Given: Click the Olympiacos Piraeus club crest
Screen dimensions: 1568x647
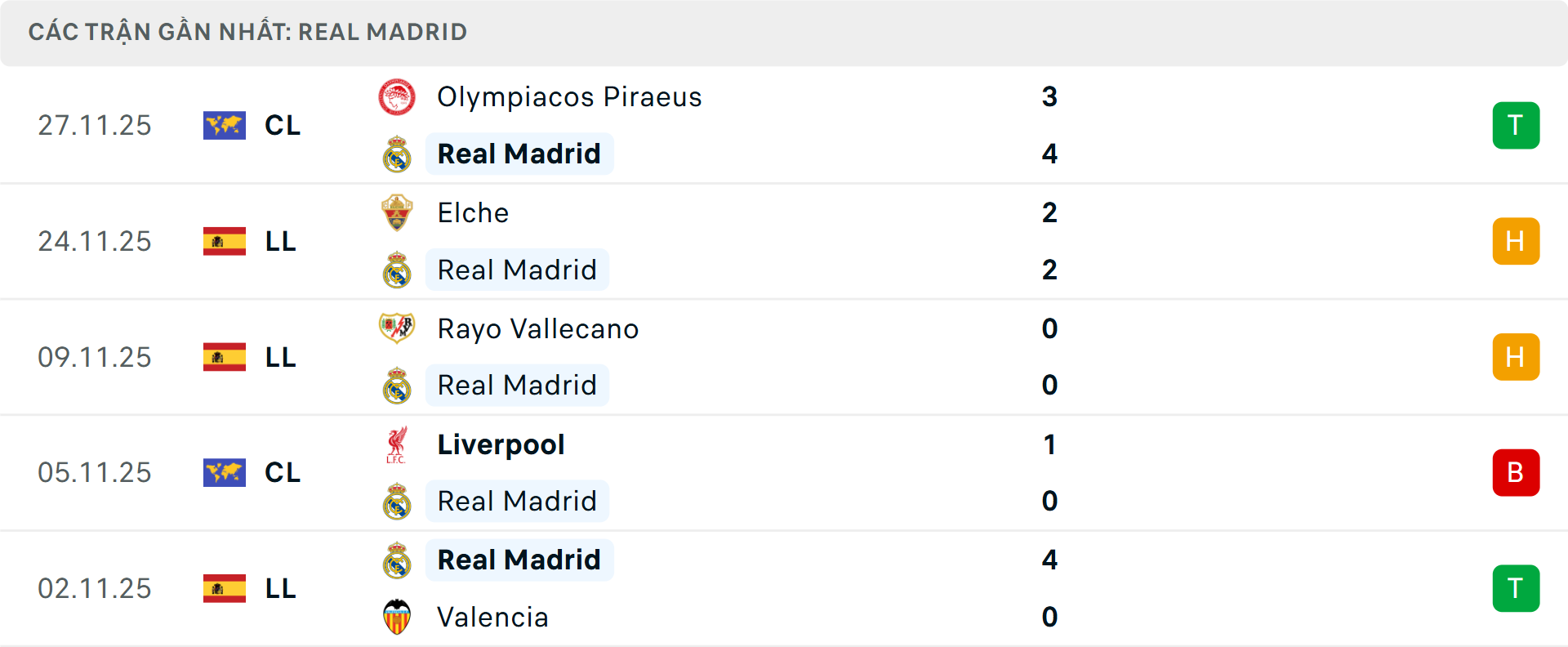Looking at the screenshot, I should click(x=398, y=96).
